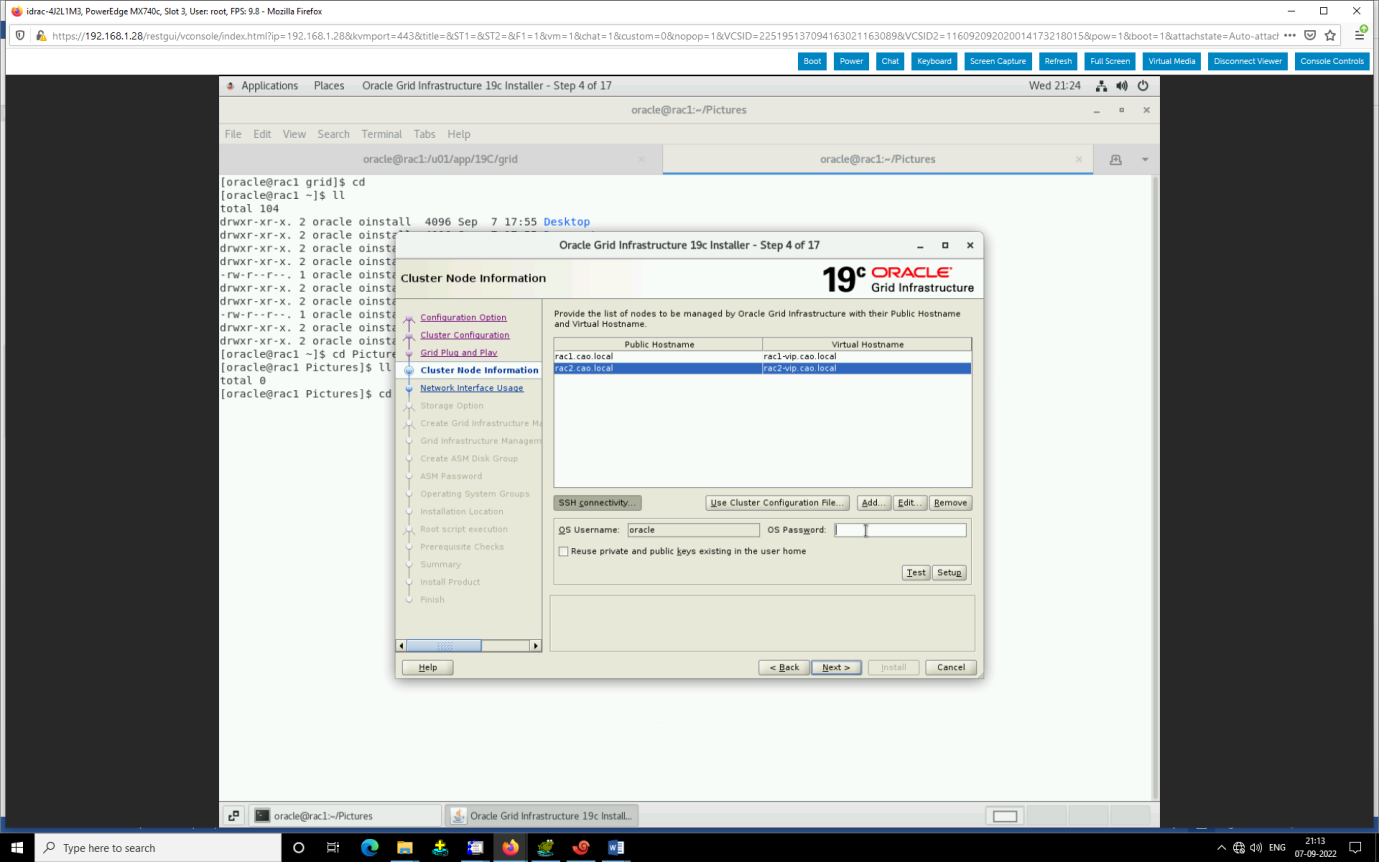This screenshot has width=1379, height=862.
Task: Click Next in the installer
Action: [x=836, y=667]
